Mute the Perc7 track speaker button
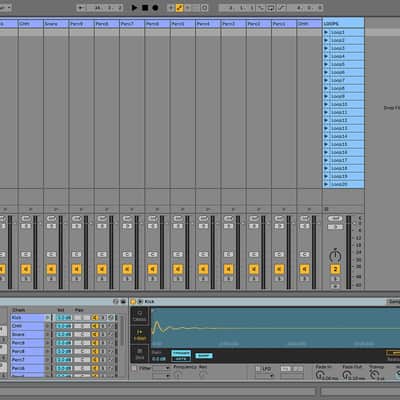The image size is (400, 400). pyautogui.click(x=127, y=269)
